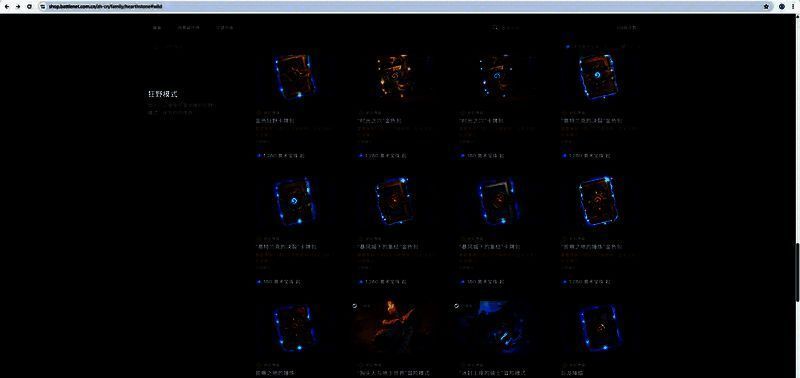Open the 暴风城下的集结 卡牌包 pack thumbnail
Viewport: 800px width, 378px height.
click(x=498, y=201)
